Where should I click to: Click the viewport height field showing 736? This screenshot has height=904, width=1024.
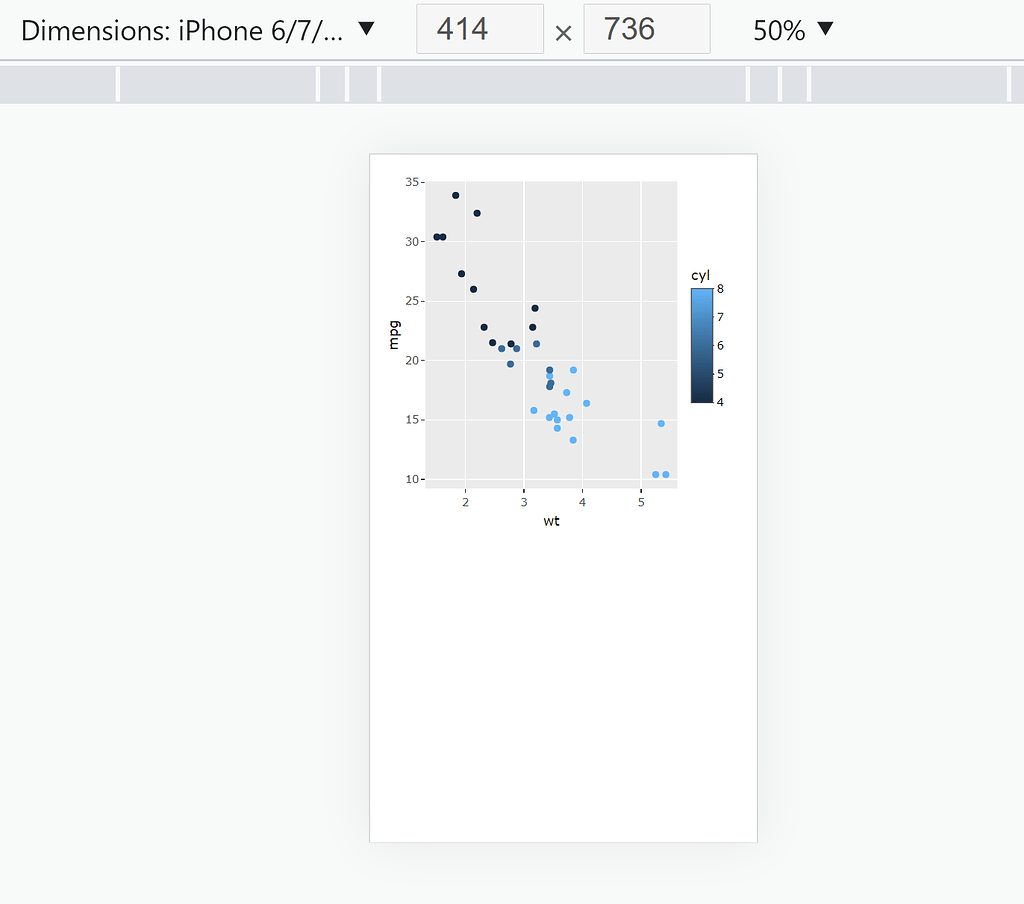[646, 29]
